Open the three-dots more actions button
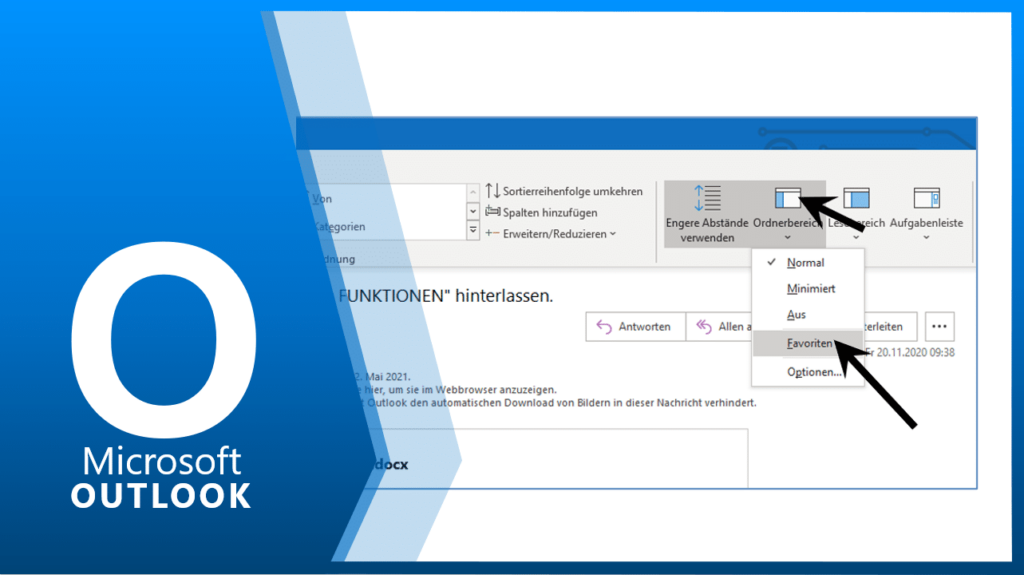 click(x=939, y=326)
